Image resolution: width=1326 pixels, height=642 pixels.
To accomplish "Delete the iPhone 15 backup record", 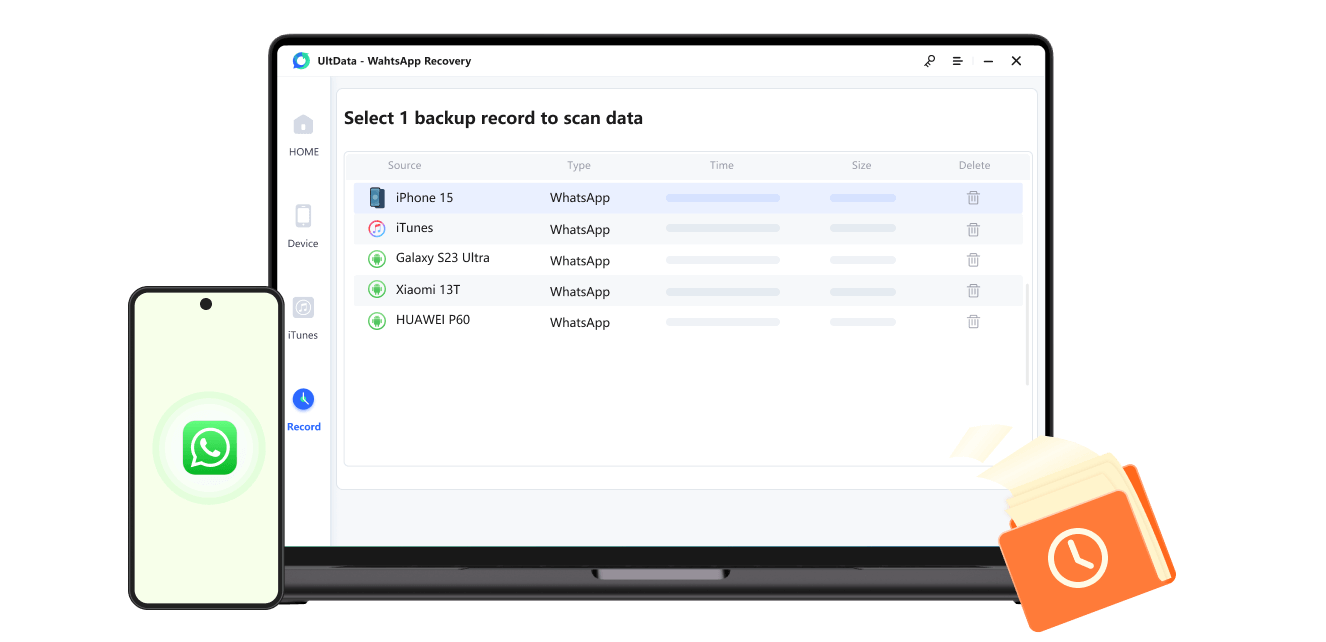I will [973, 198].
